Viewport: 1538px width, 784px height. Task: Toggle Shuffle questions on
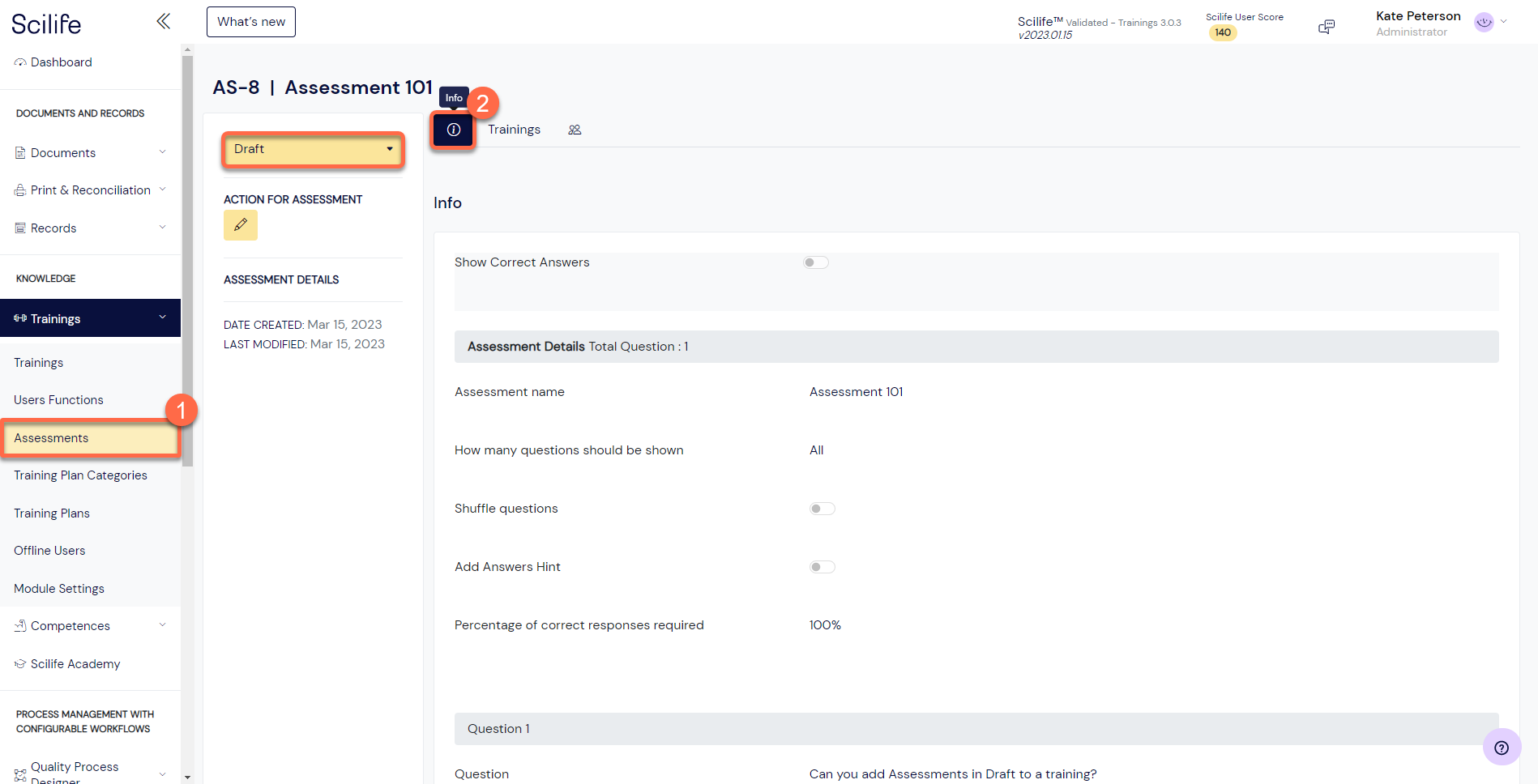pos(821,508)
